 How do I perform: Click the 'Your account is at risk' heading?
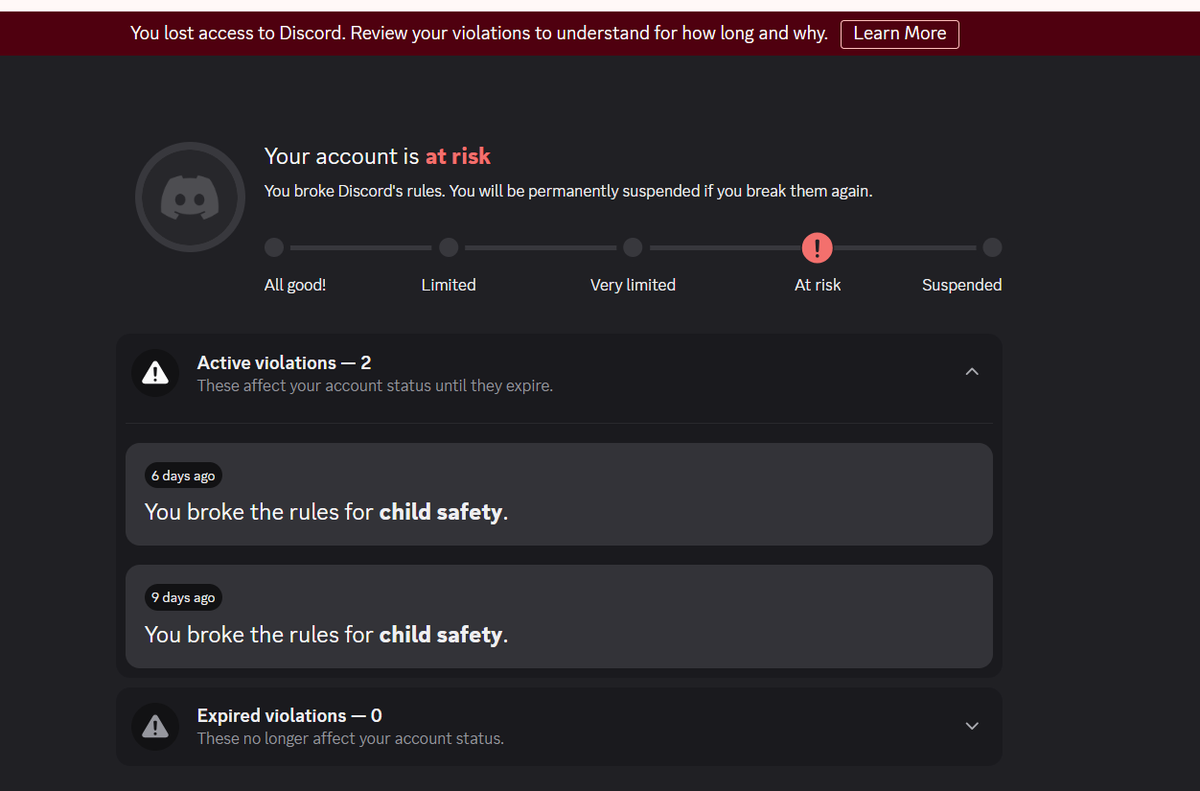pos(378,157)
